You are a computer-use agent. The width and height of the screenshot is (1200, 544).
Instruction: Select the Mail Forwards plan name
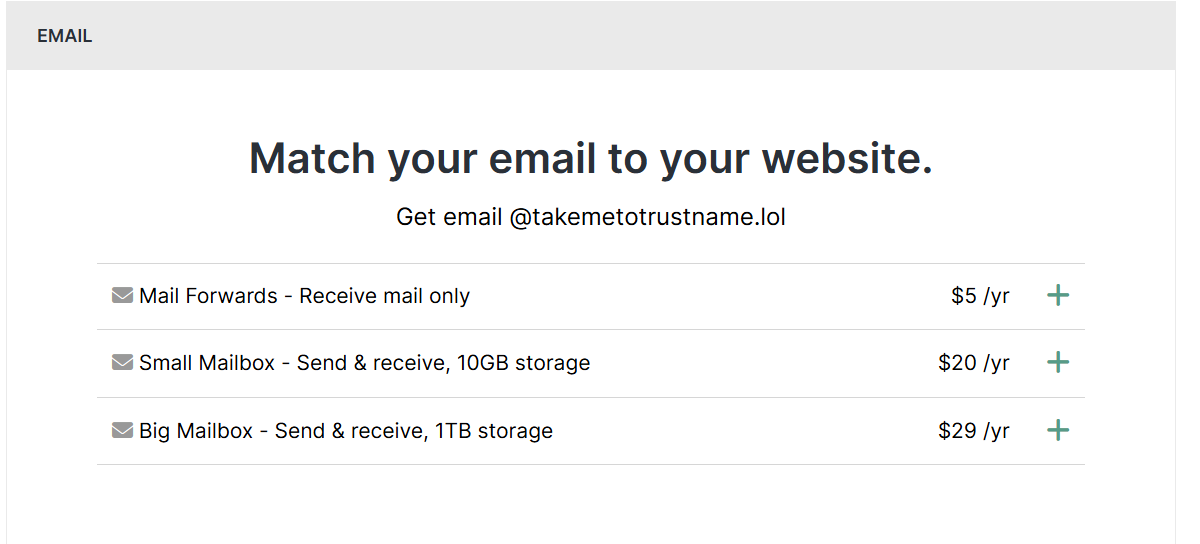coord(208,296)
